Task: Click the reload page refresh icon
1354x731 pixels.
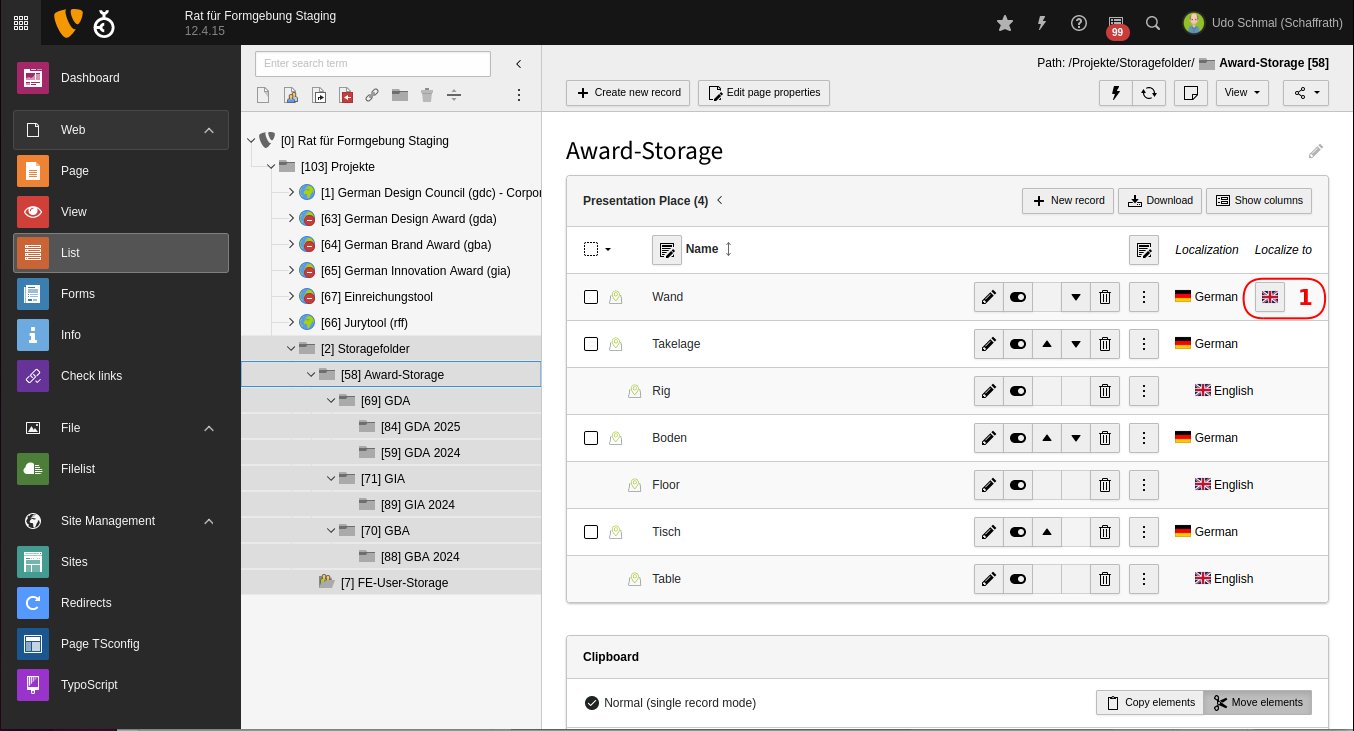Action: pyautogui.click(x=1149, y=93)
